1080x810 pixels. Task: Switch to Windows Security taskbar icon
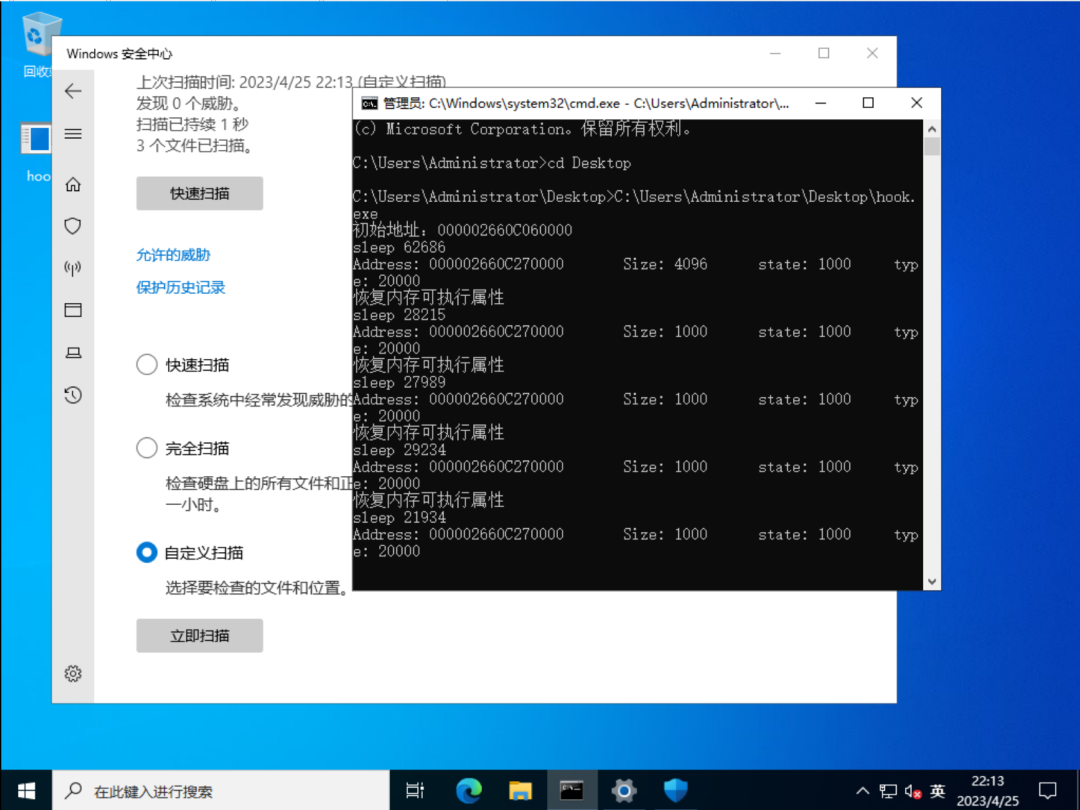click(675, 790)
